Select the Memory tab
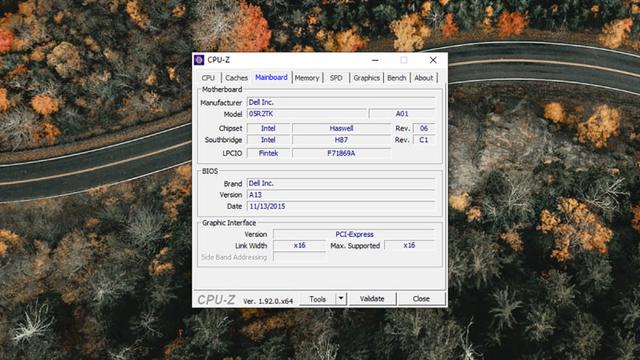The image size is (640, 360). pyautogui.click(x=307, y=78)
